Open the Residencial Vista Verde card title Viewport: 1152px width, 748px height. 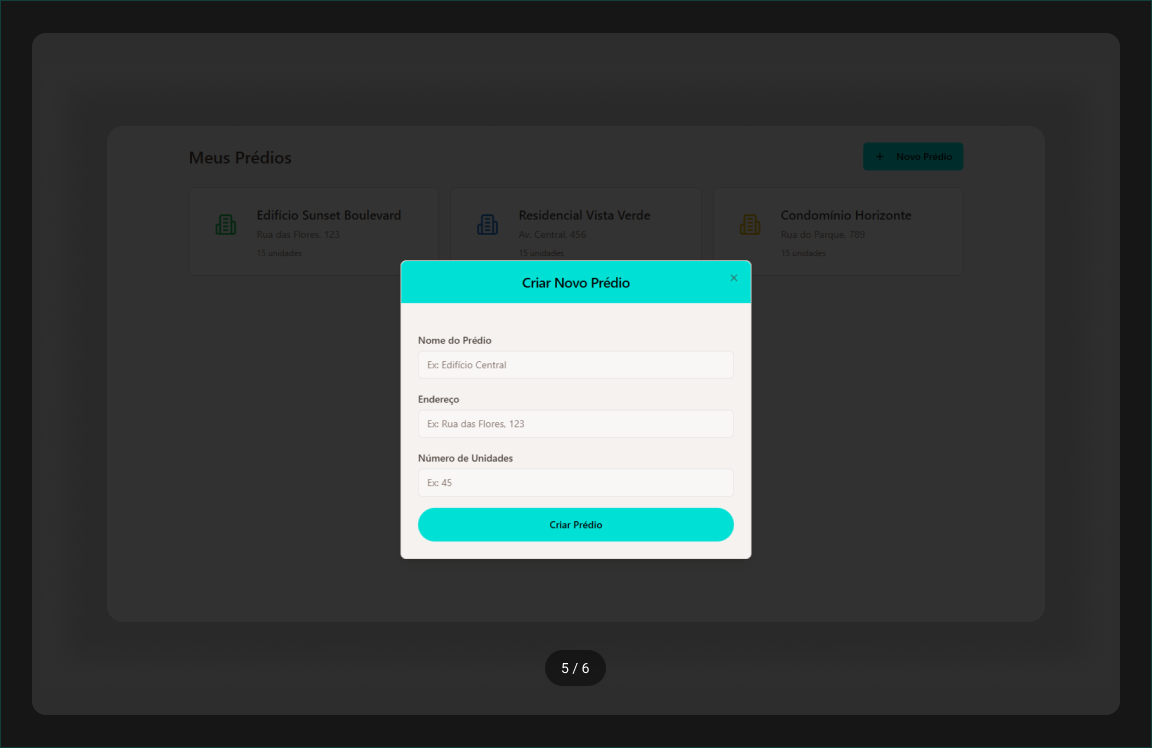584,215
